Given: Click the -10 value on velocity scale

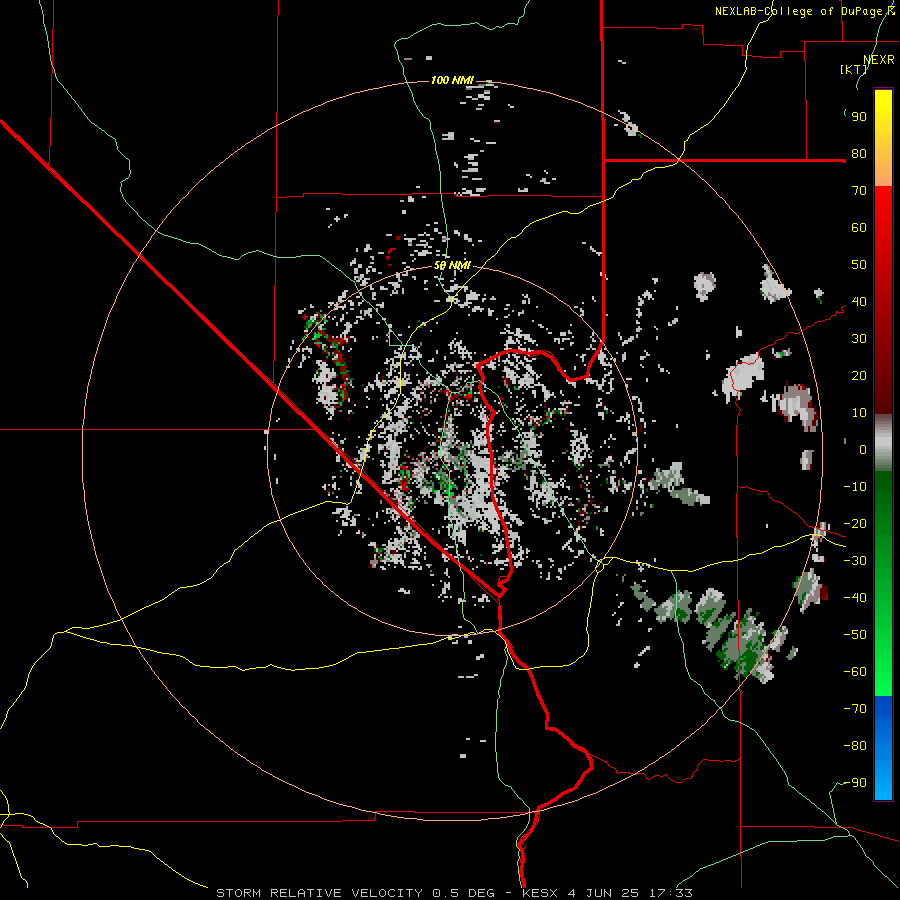Looking at the screenshot, I should [855, 487].
